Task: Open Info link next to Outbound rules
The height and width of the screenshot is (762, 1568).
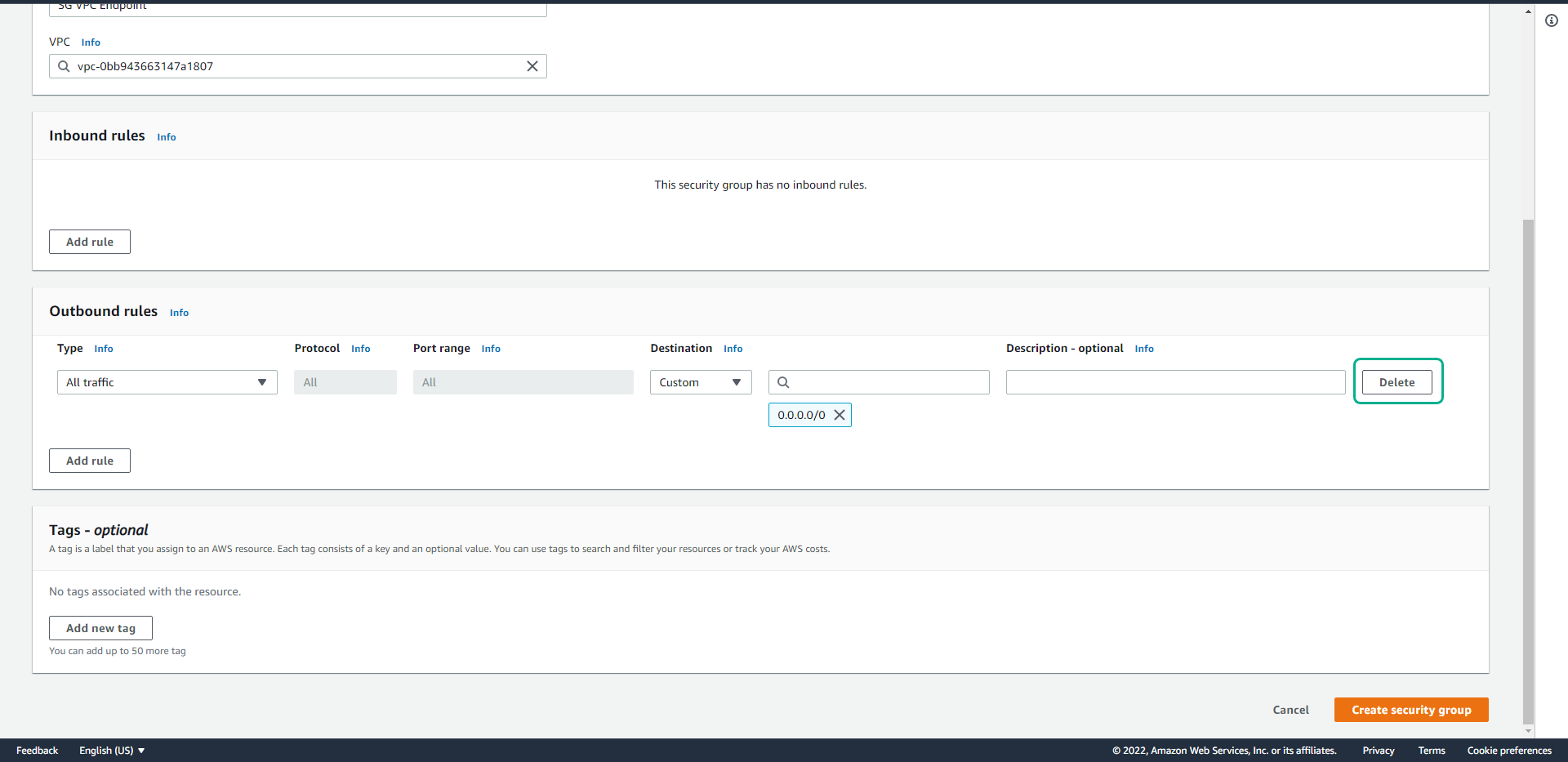Action: pyautogui.click(x=179, y=313)
